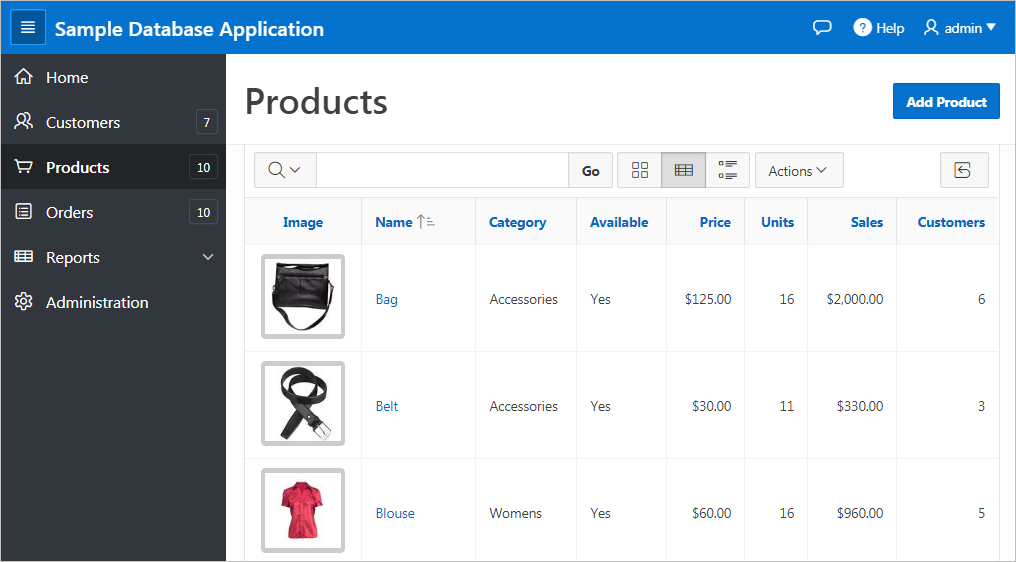This screenshot has width=1016, height=562.
Task: Open Administration gear item in sidebar
Action: (97, 302)
